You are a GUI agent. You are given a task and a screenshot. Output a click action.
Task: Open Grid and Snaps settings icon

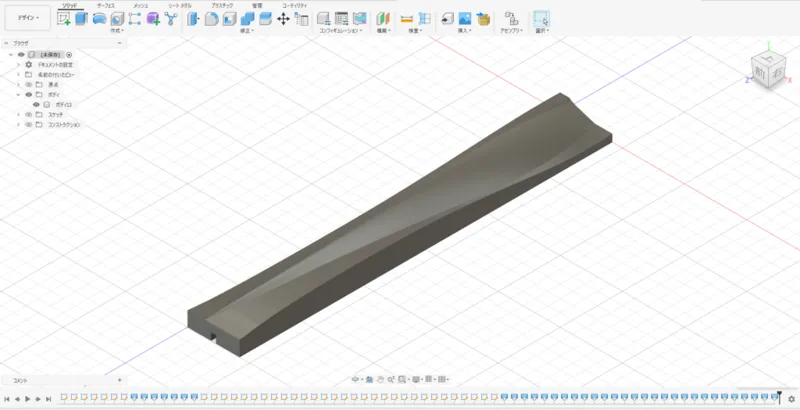(x=429, y=379)
